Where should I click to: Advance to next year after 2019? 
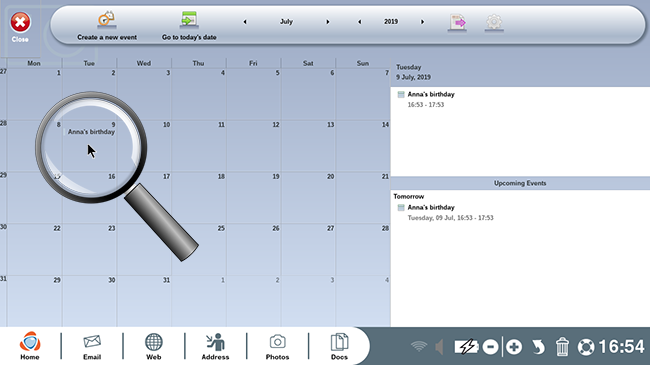[x=422, y=22]
